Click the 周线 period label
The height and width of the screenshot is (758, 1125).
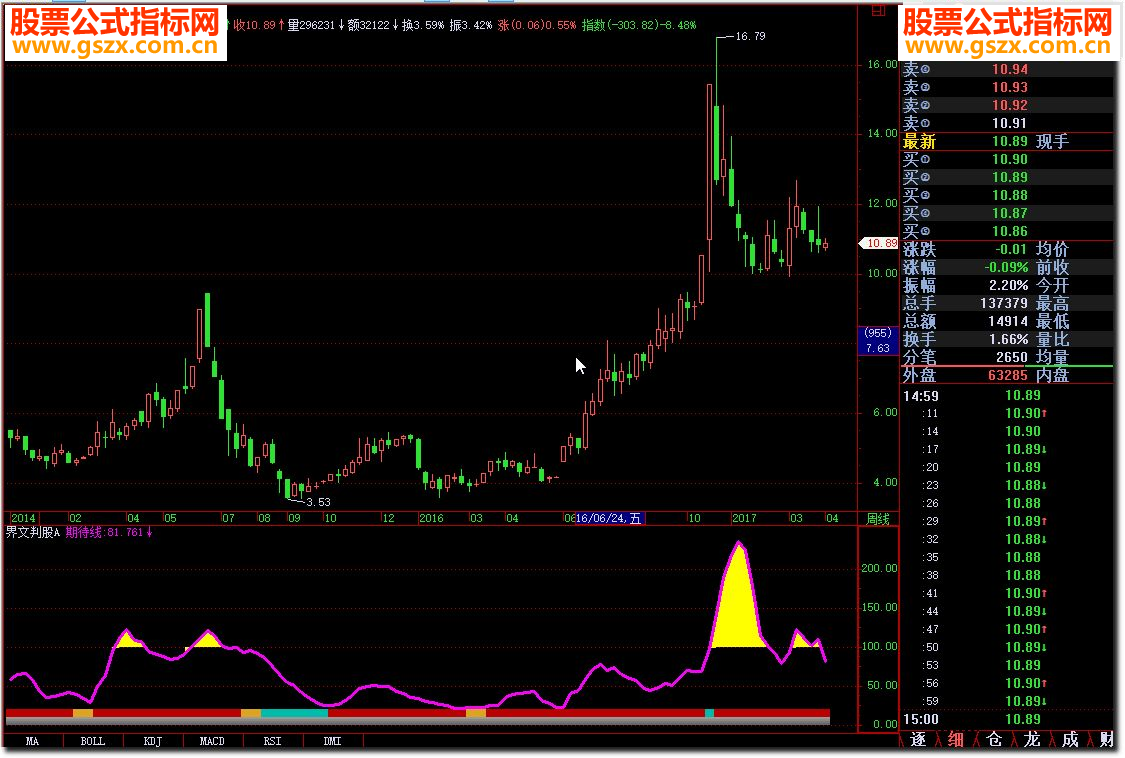pos(878,518)
